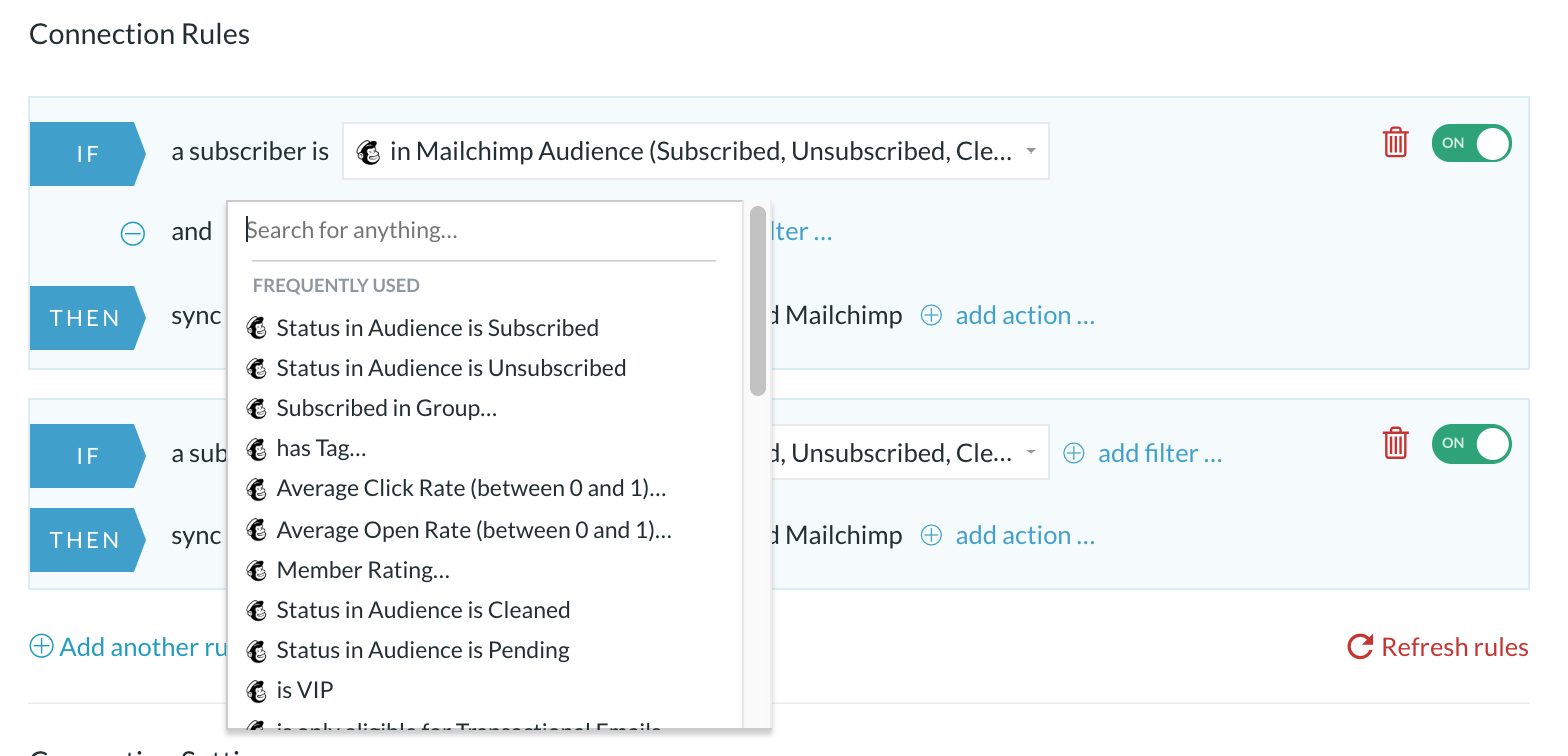
Task: Click plus icon beside first 'add action ...'
Action: coord(931,316)
